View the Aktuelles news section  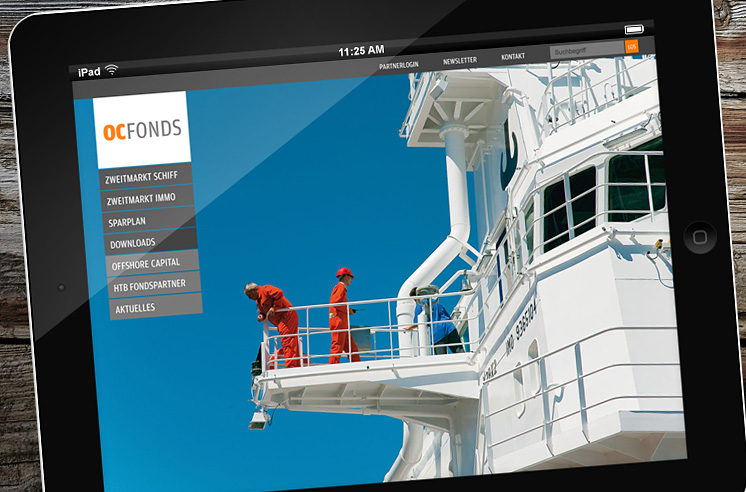click(156, 307)
